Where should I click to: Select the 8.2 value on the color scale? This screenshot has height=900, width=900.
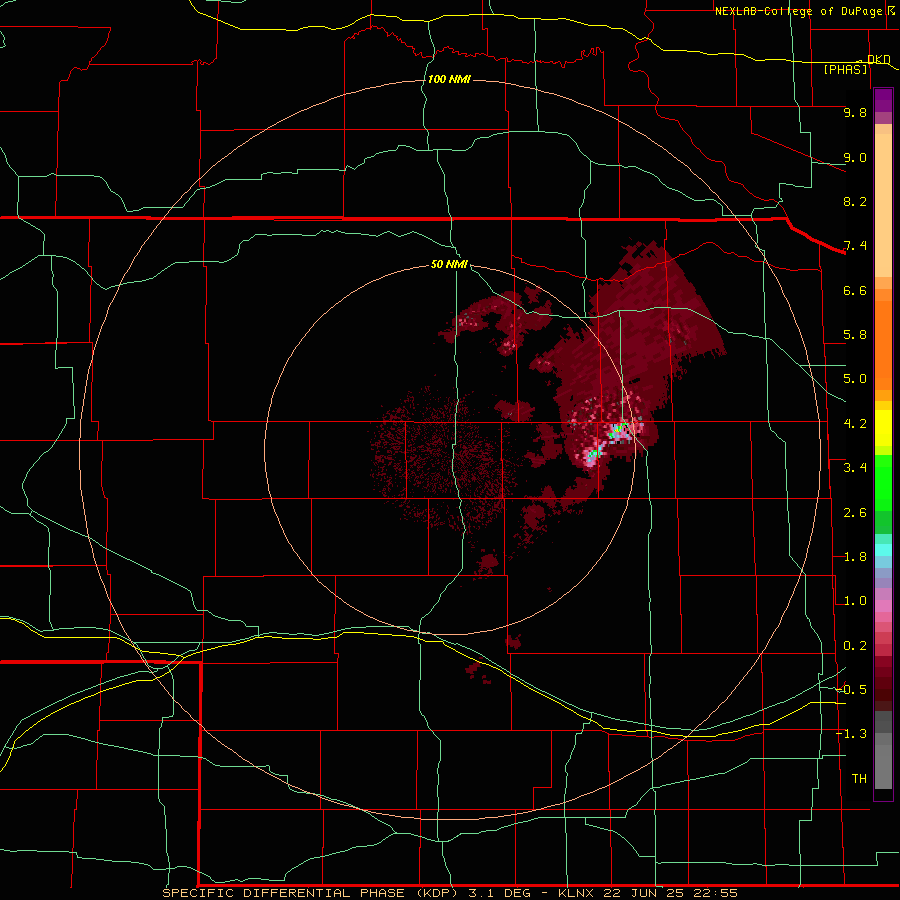click(x=855, y=201)
